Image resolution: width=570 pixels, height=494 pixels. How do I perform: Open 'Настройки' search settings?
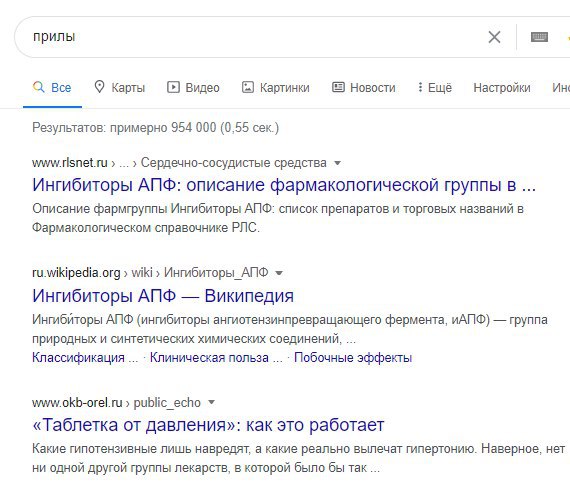[x=502, y=88]
